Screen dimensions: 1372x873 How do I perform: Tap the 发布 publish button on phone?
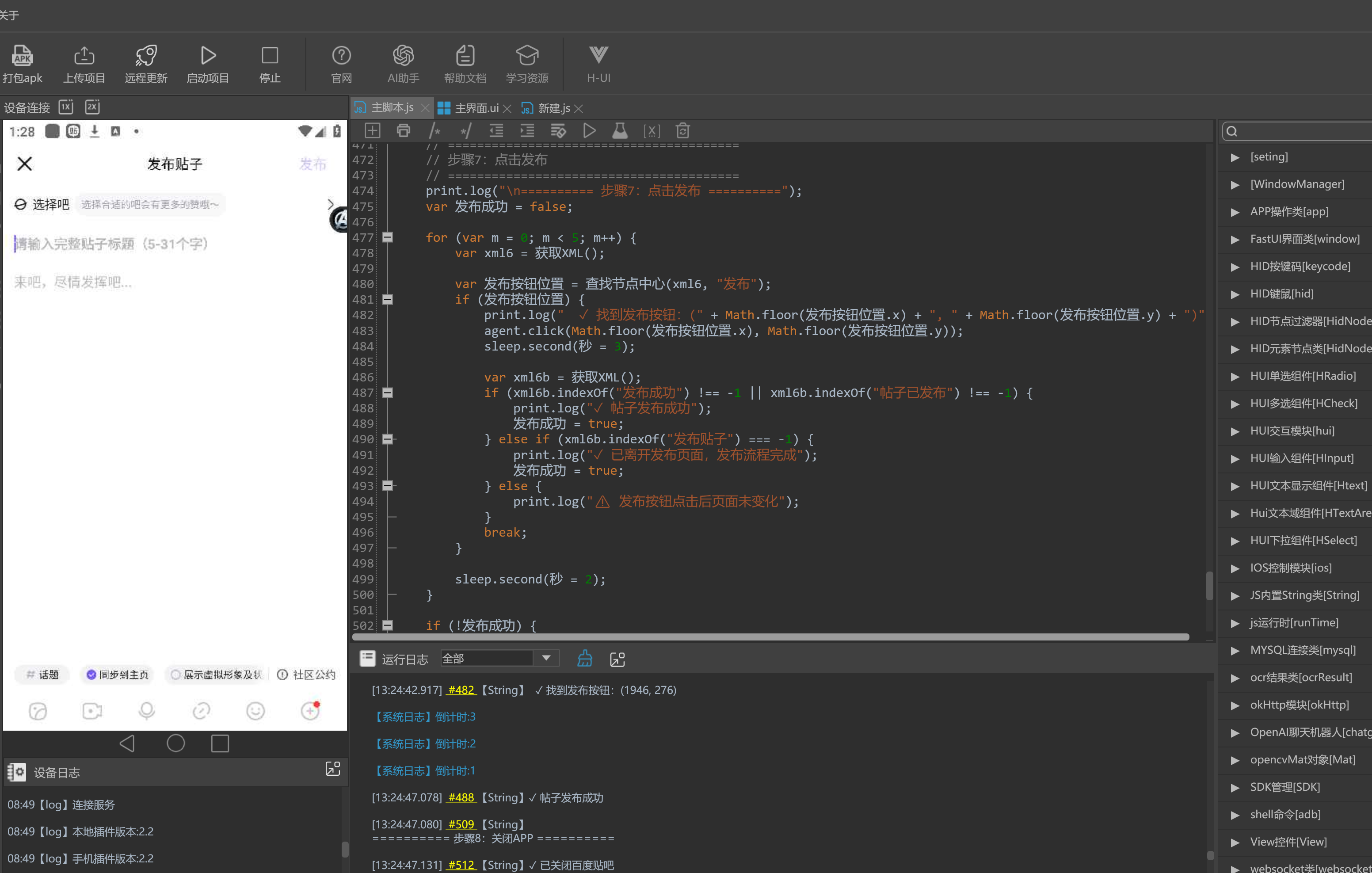(313, 164)
